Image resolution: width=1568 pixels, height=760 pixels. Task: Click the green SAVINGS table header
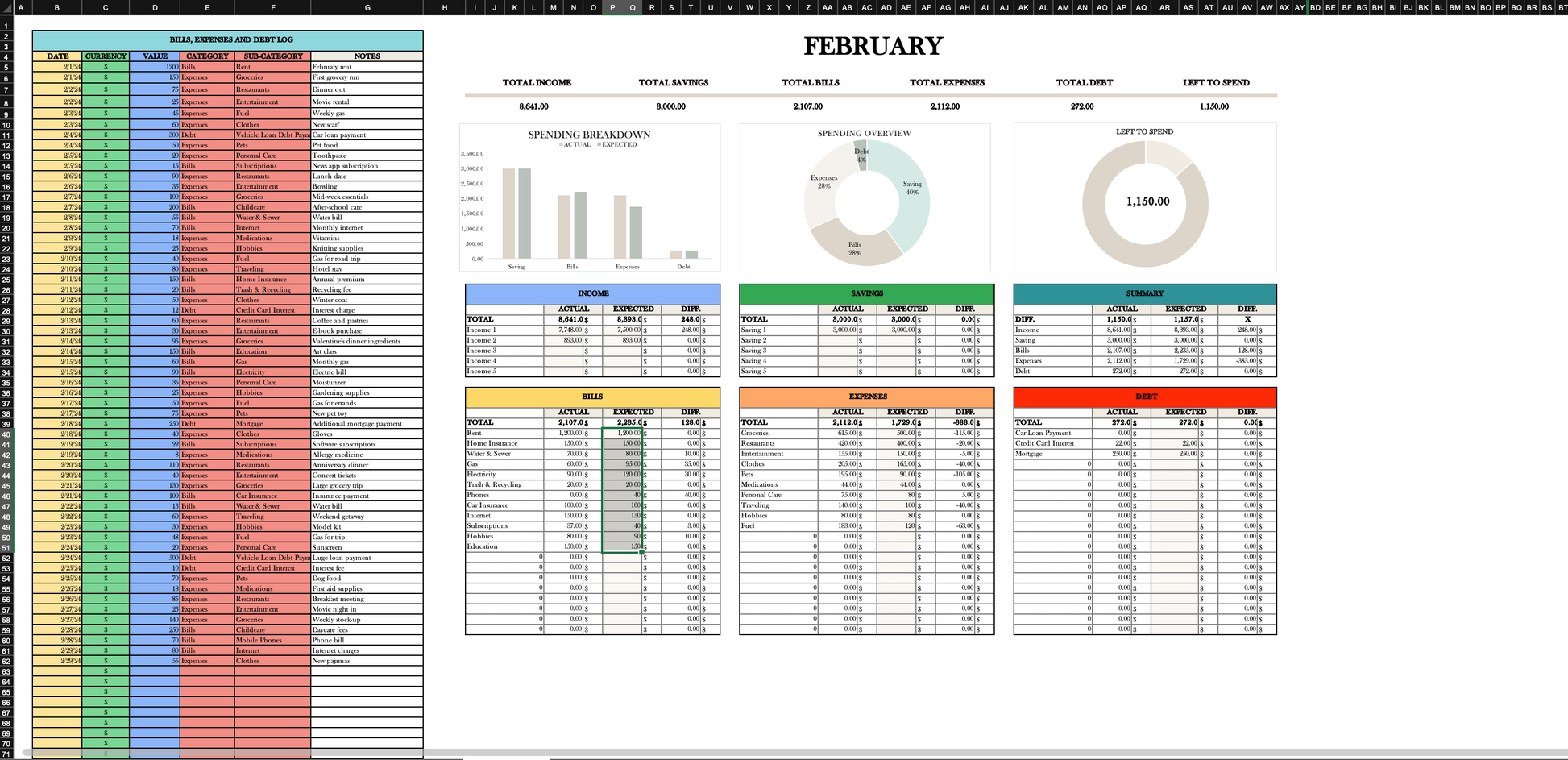(866, 293)
